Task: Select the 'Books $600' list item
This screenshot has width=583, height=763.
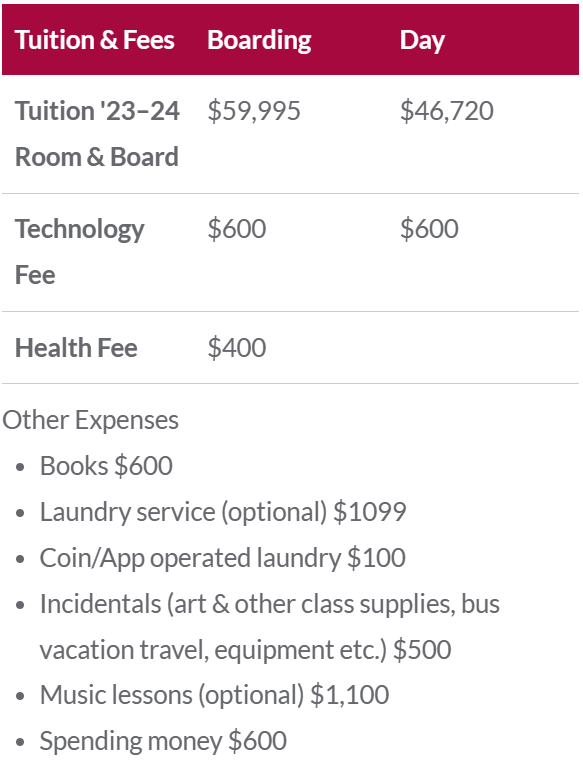Action: point(106,466)
